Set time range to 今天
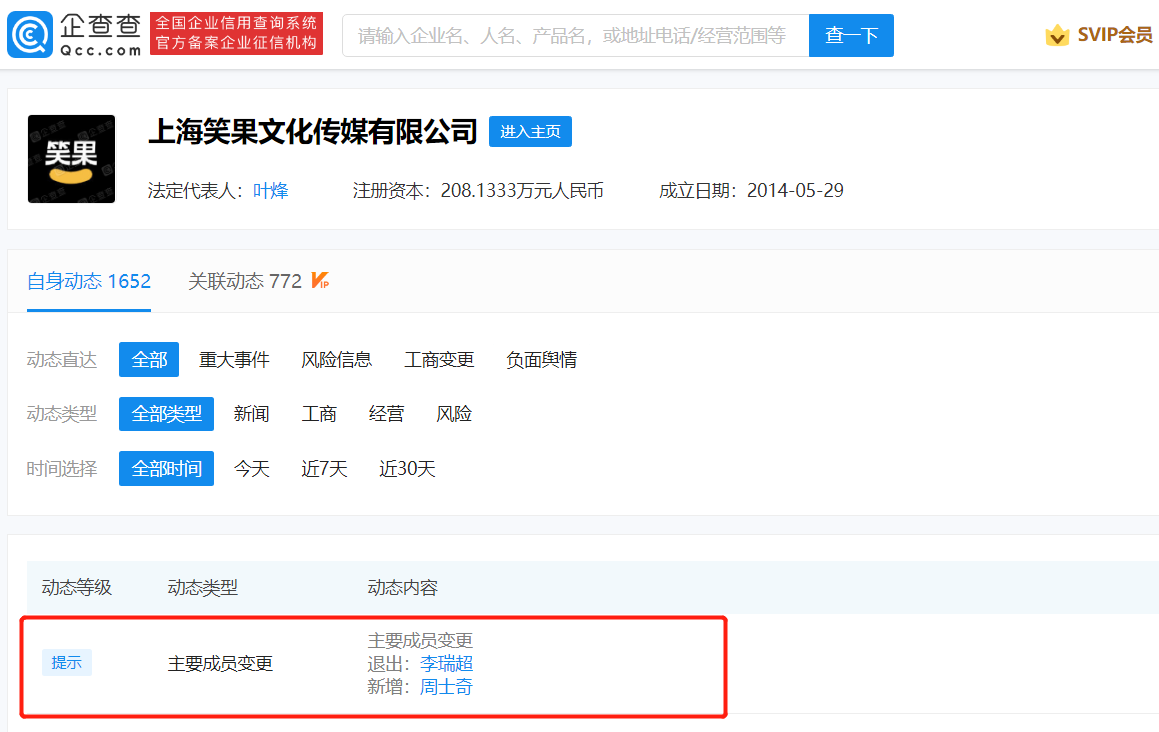Screen dimensions: 1159x732 pyautogui.click(x=252, y=469)
